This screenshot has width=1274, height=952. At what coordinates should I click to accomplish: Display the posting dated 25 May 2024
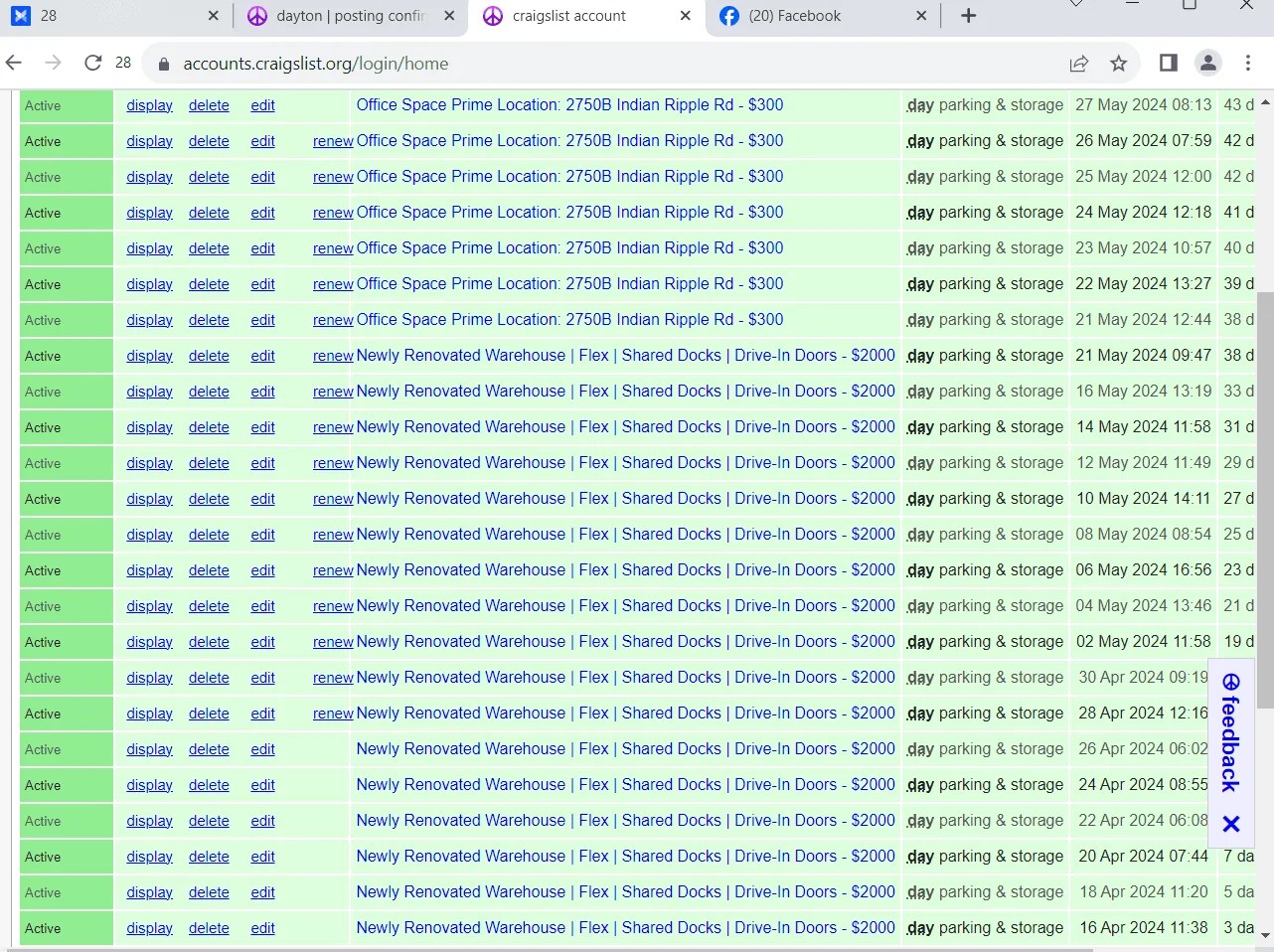(x=149, y=177)
